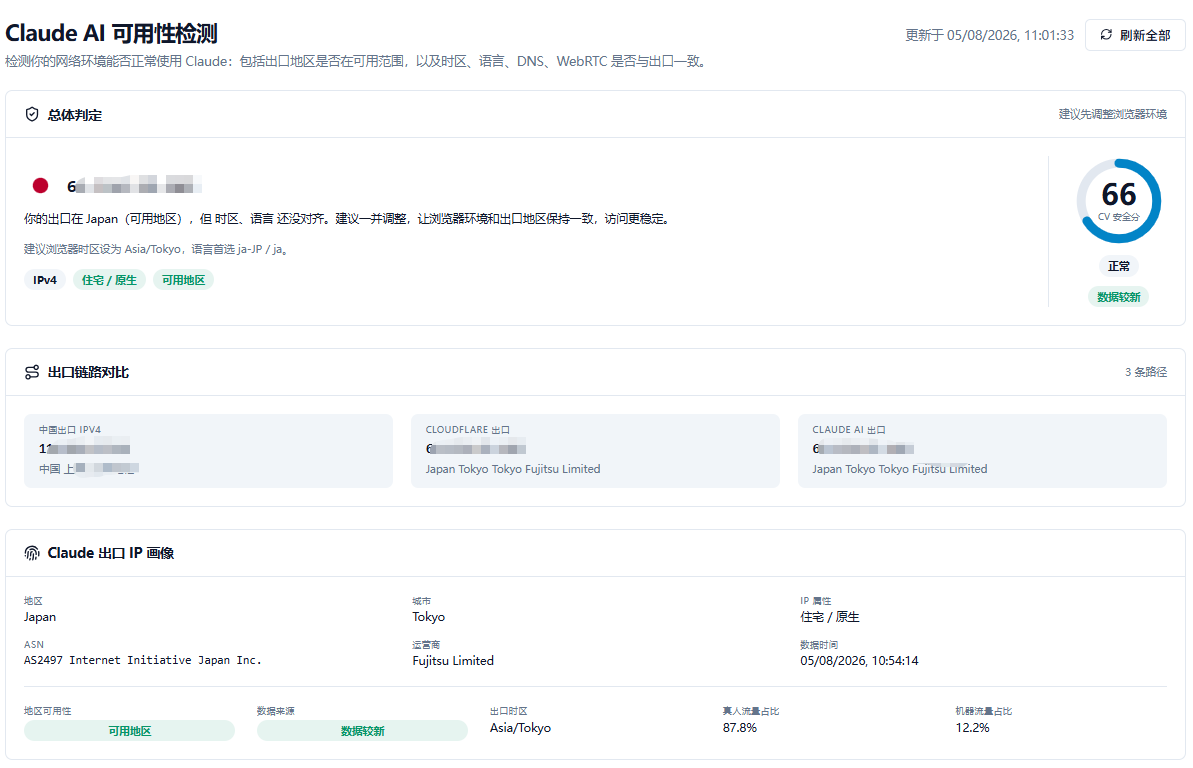Click the 建议先调整浏览器环境 text
The image size is (1193, 768).
click(1112, 114)
